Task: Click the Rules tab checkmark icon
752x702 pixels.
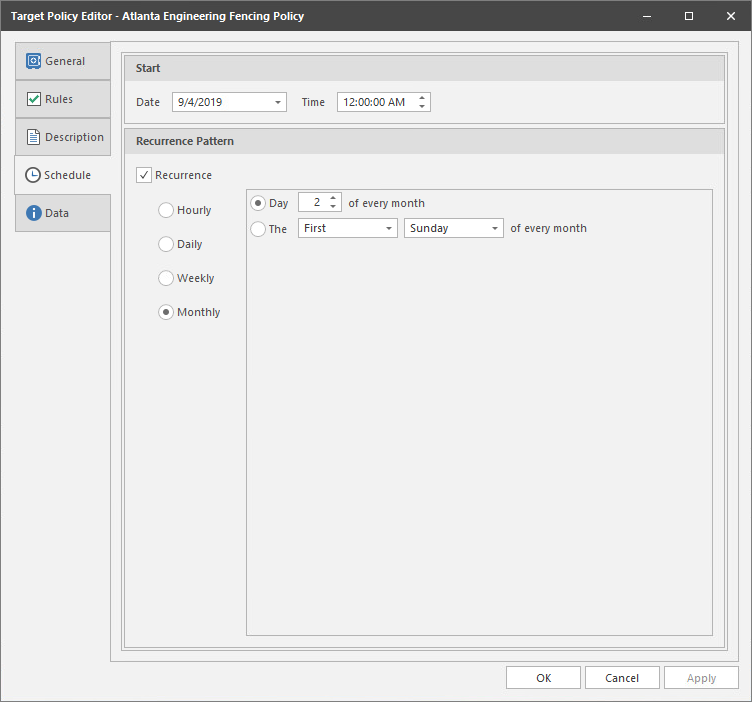Action: pos(33,99)
